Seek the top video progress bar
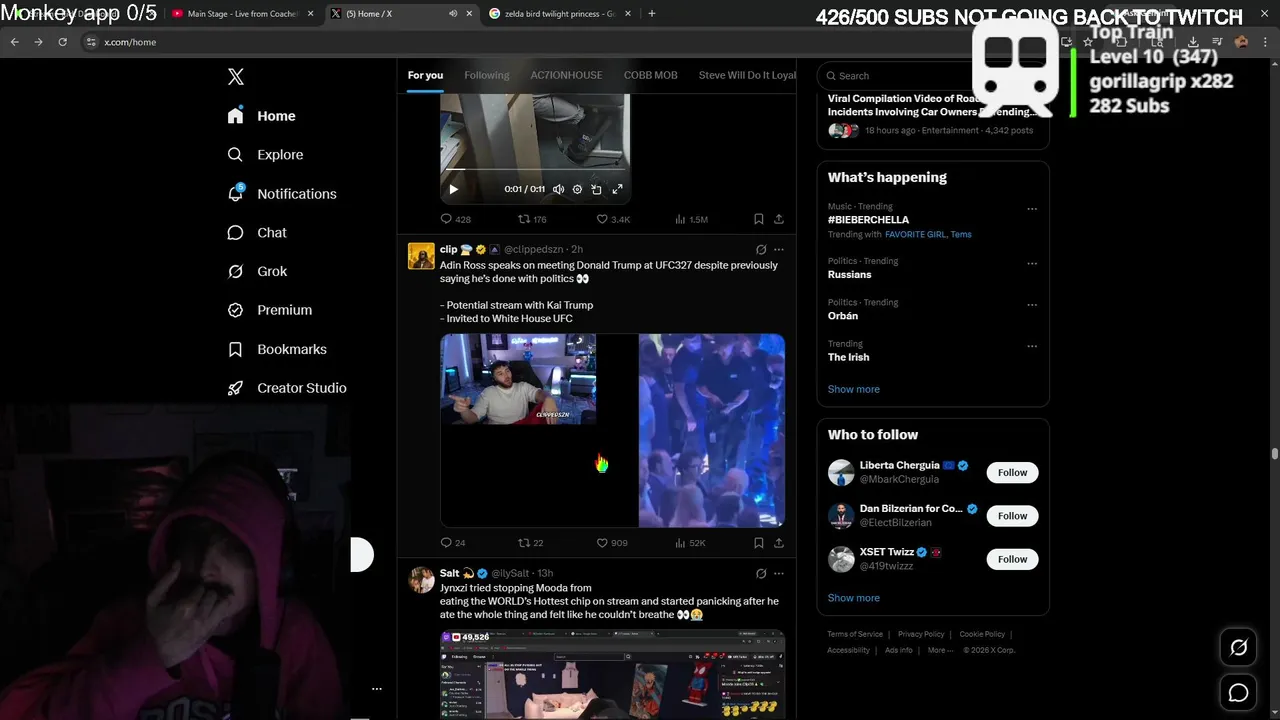The width and height of the screenshot is (1280, 720). 536,171
